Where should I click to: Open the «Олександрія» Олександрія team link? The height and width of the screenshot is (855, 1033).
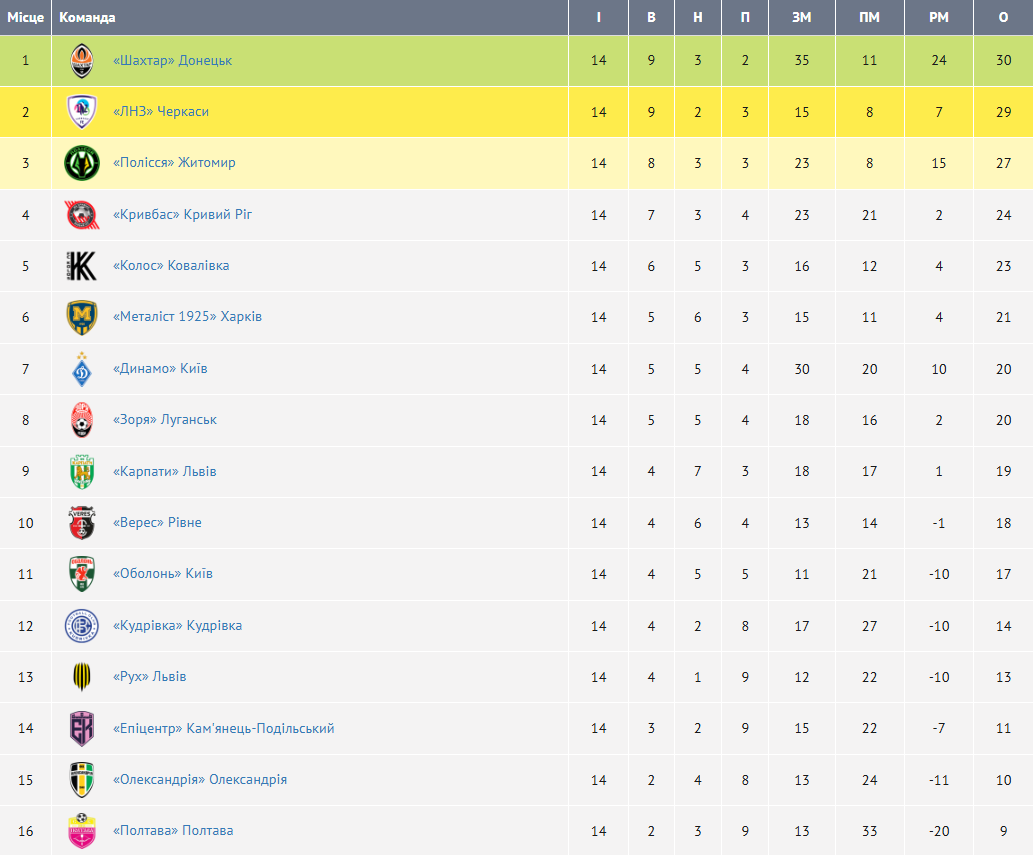(200, 780)
